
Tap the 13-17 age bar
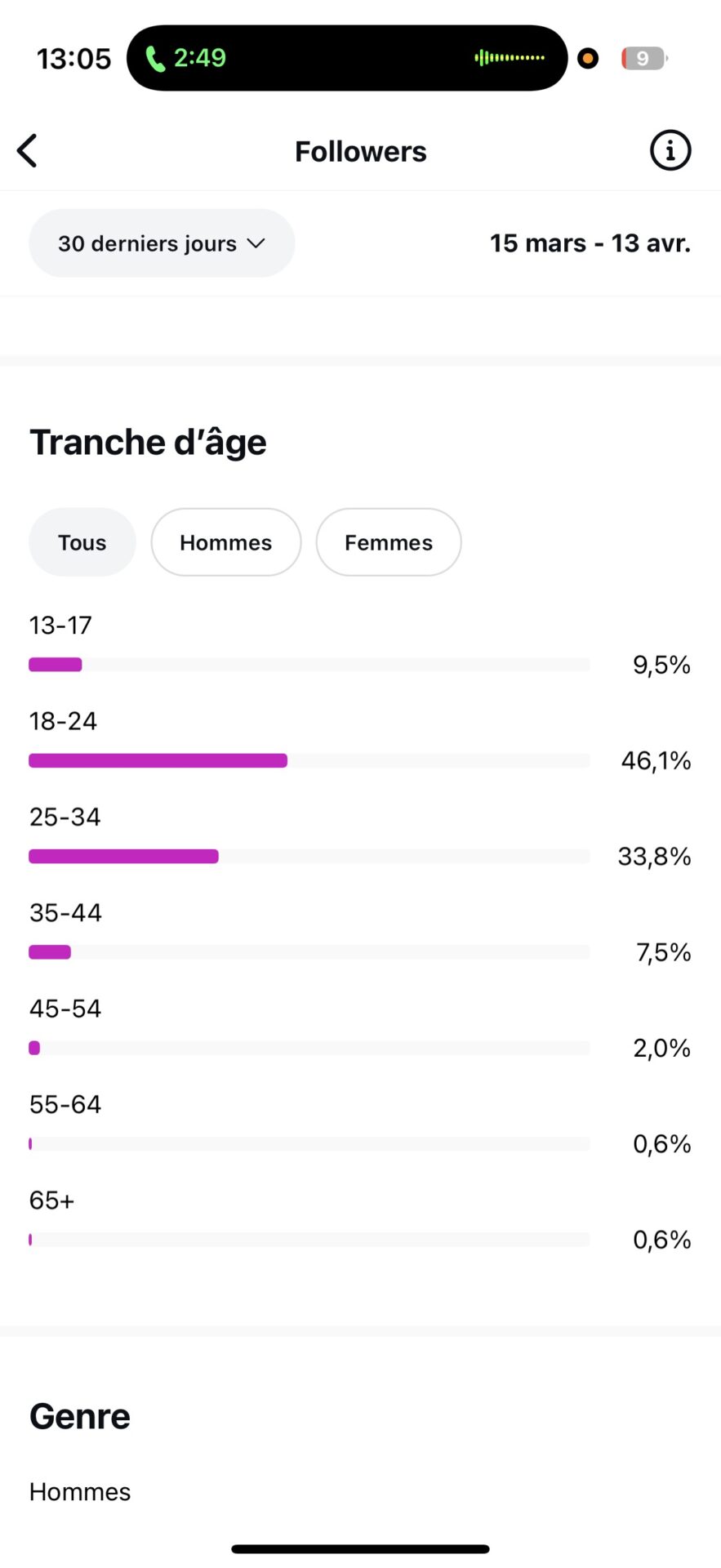point(56,665)
